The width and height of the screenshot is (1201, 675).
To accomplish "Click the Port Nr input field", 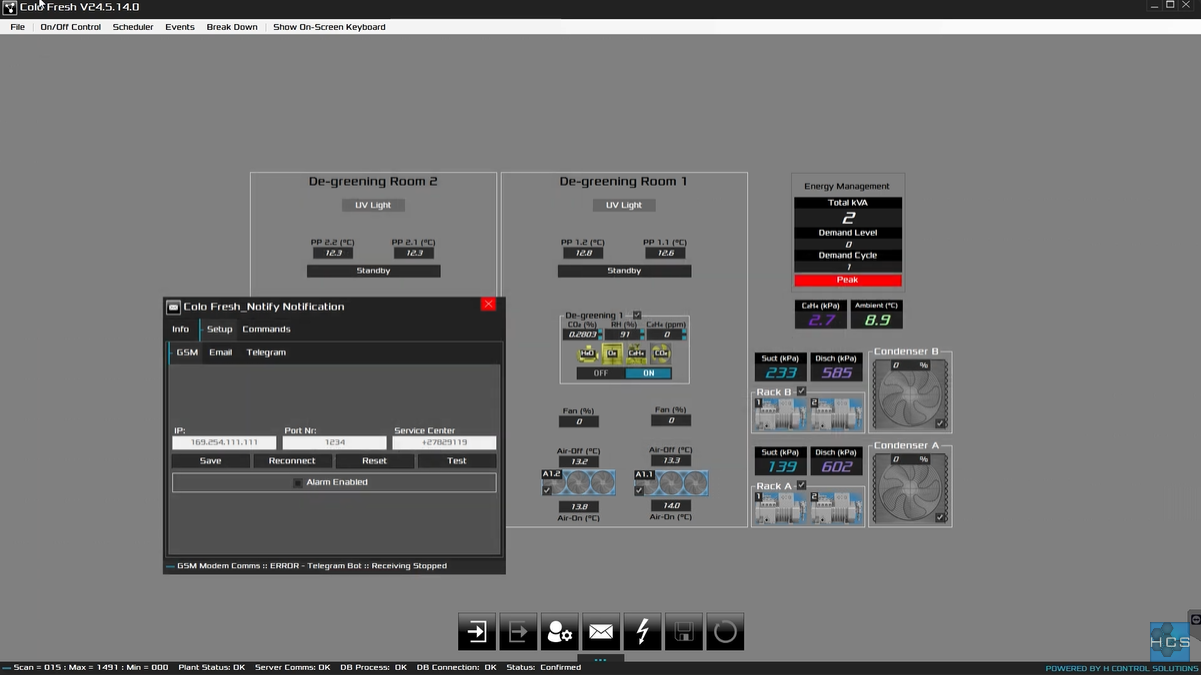I will (x=334, y=442).
